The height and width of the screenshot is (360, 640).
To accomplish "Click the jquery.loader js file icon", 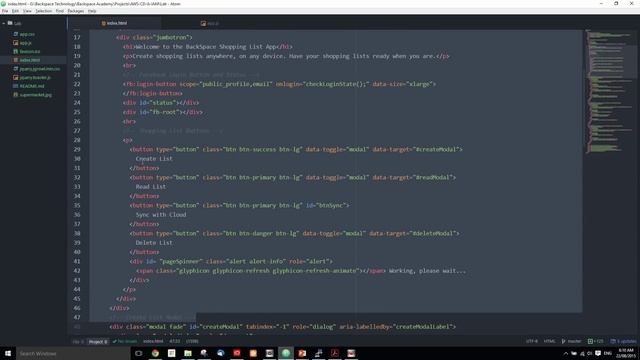I will 16,78.
